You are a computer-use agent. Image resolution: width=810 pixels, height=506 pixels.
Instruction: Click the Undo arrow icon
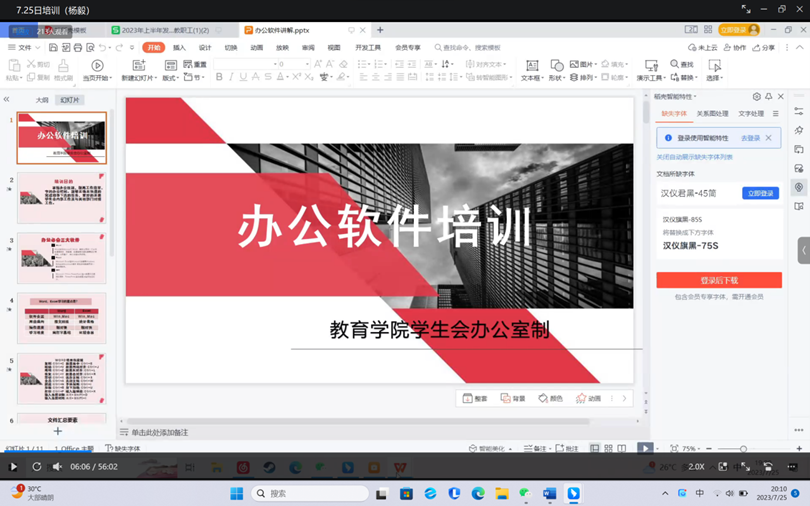click(102, 48)
